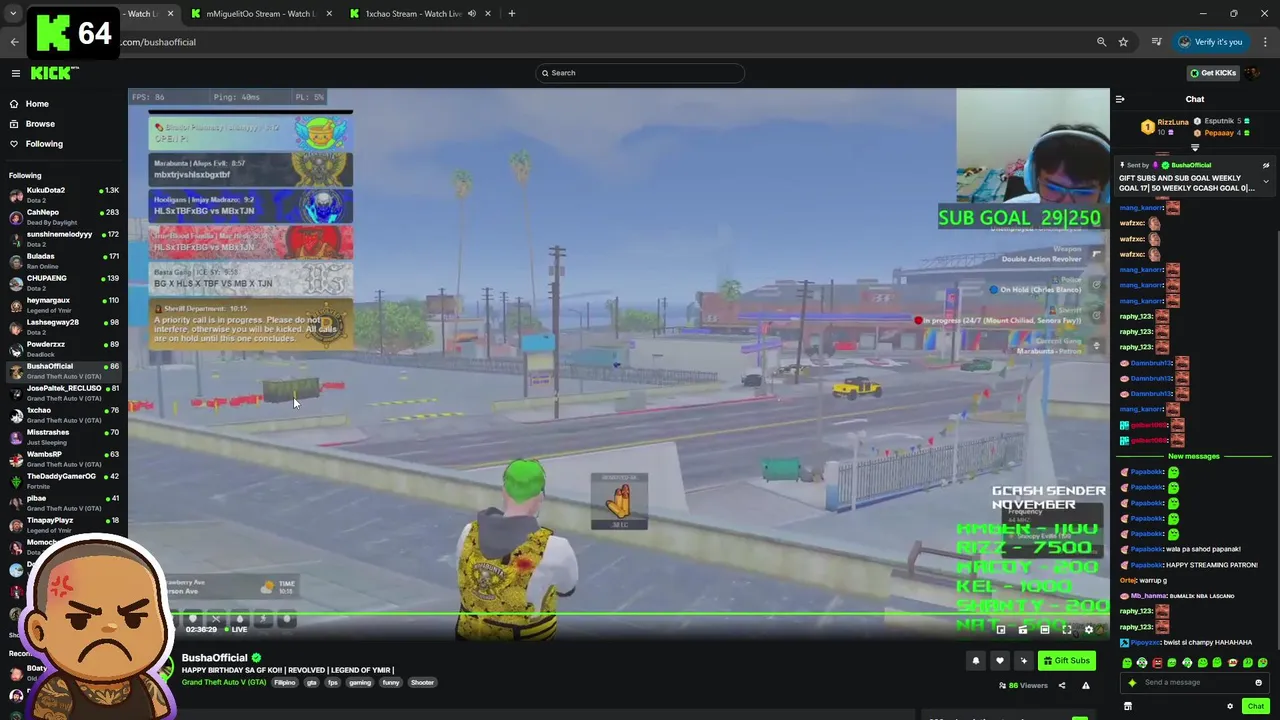Open the Kick hamburger sidebar menu
The height and width of the screenshot is (720, 1280).
tap(16, 73)
